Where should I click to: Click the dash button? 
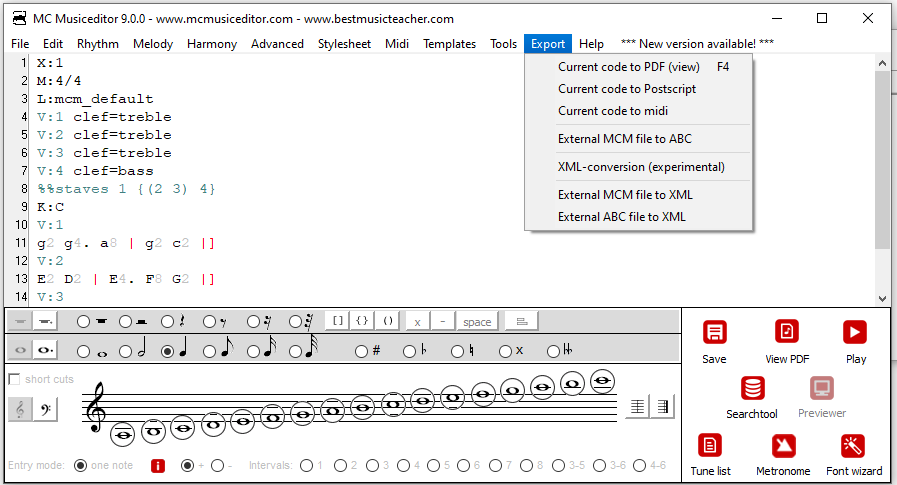(442, 321)
